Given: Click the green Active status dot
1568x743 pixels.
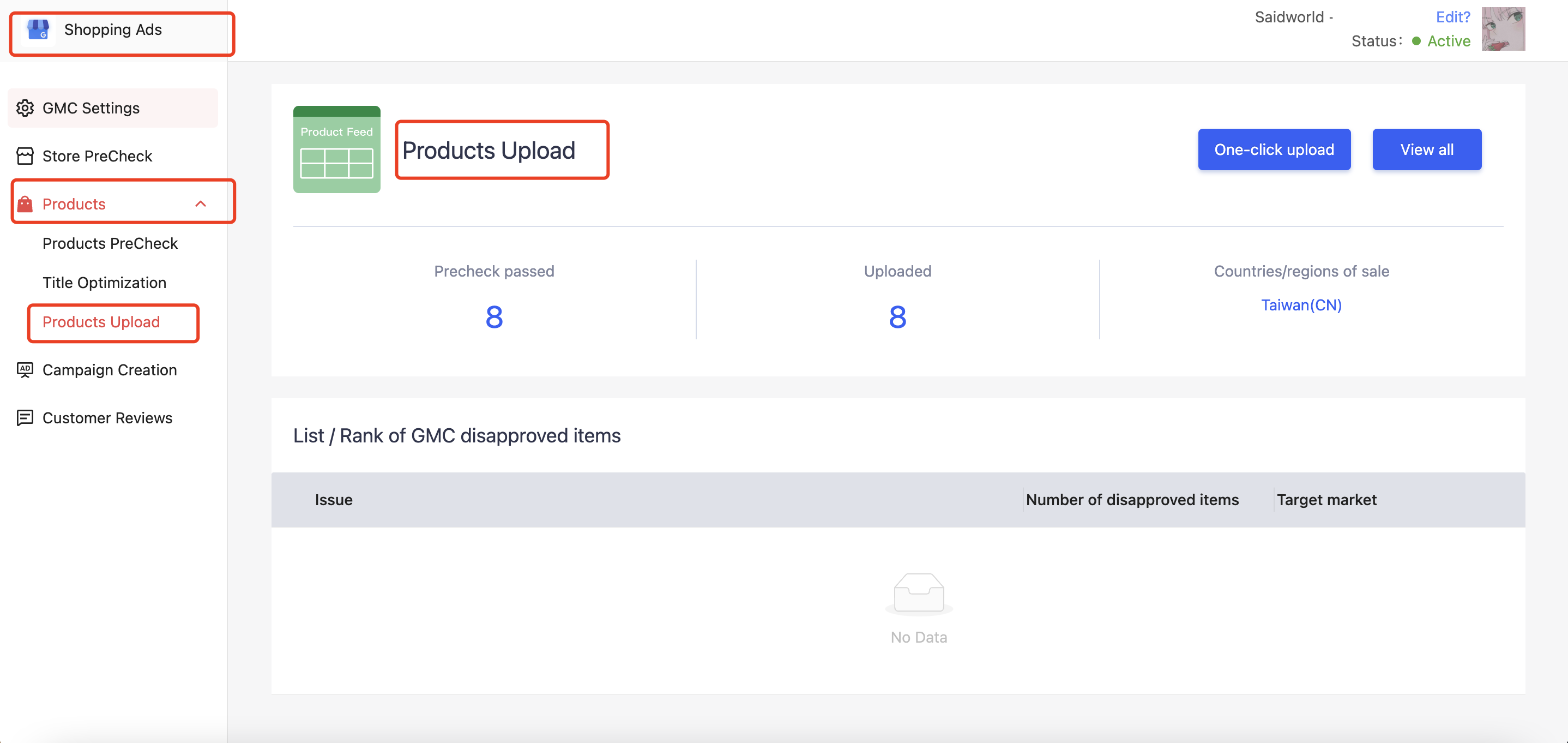Looking at the screenshot, I should click(1416, 41).
